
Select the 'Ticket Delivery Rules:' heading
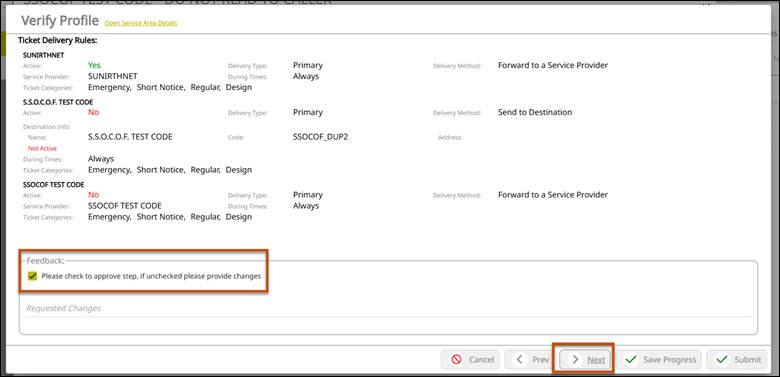click(58, 39)
